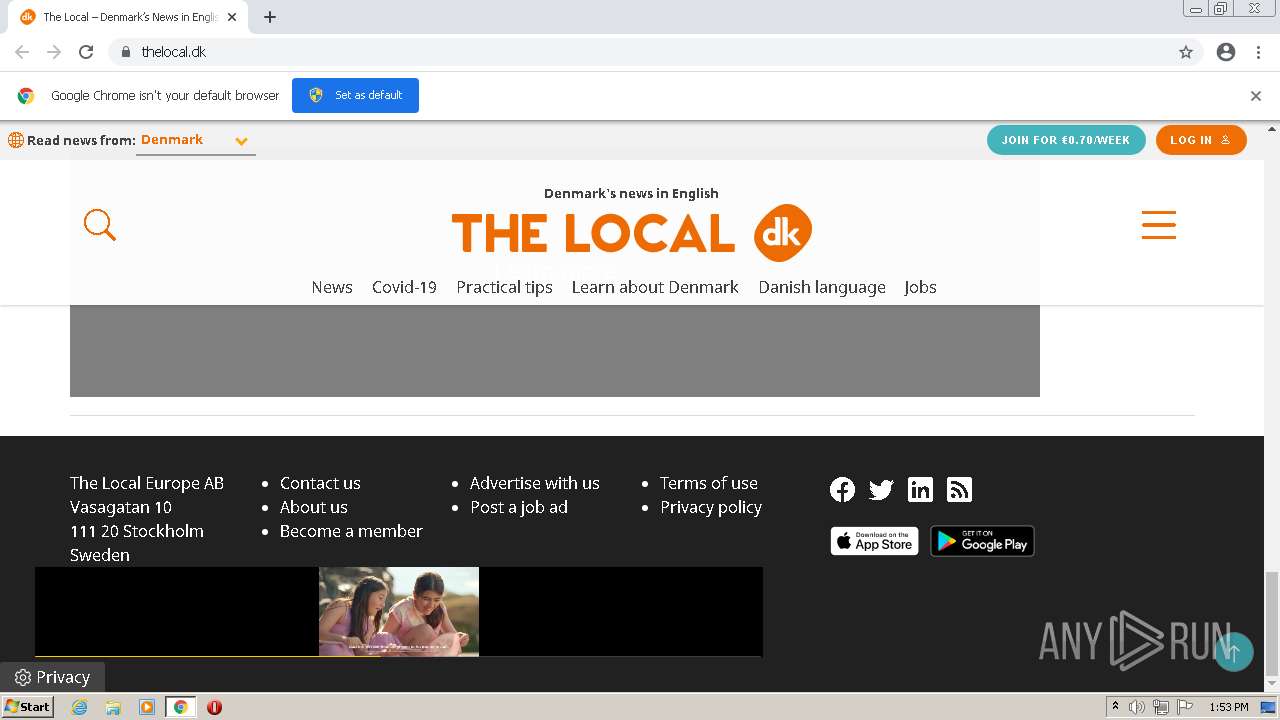The height and width of the screenshot is (720, 1280).
Task: Open the Terms of use link
Action: click(x=709, y=483)
